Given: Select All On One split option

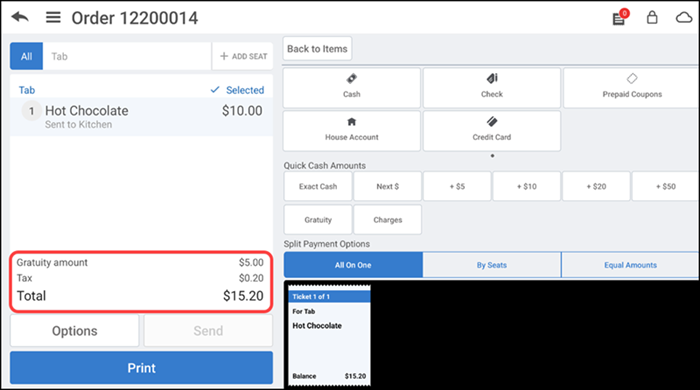Looking at the screenshot, I should click(x=353, y=265).
